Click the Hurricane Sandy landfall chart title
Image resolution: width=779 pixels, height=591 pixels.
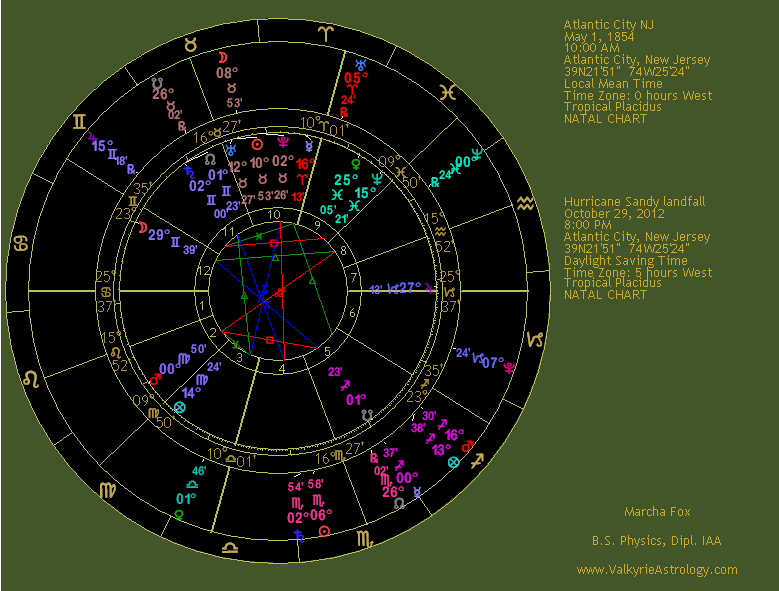(x=634, y=202)
